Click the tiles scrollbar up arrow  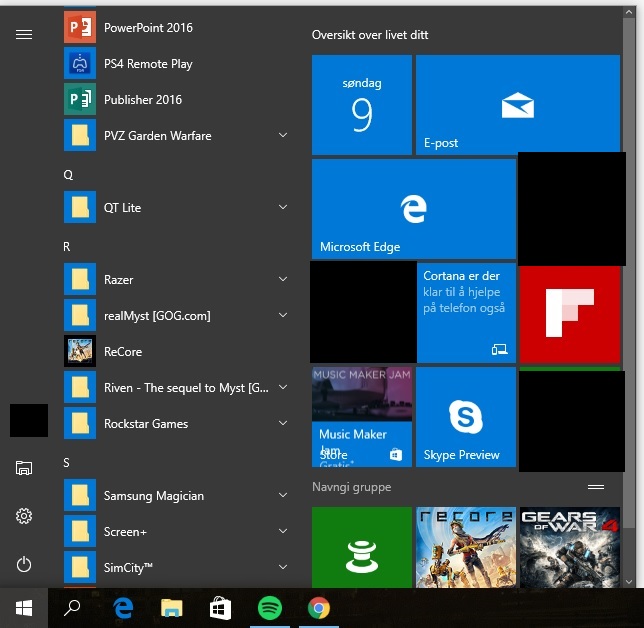click(629, 12)
